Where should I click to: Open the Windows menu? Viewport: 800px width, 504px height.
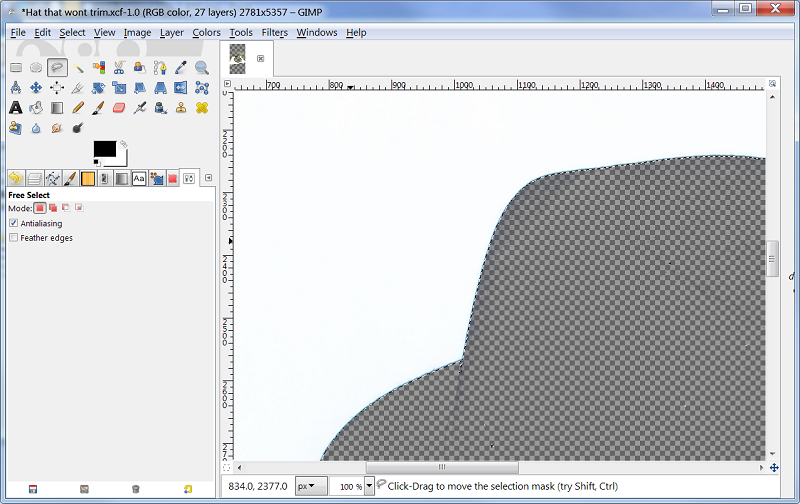[317, 32]
